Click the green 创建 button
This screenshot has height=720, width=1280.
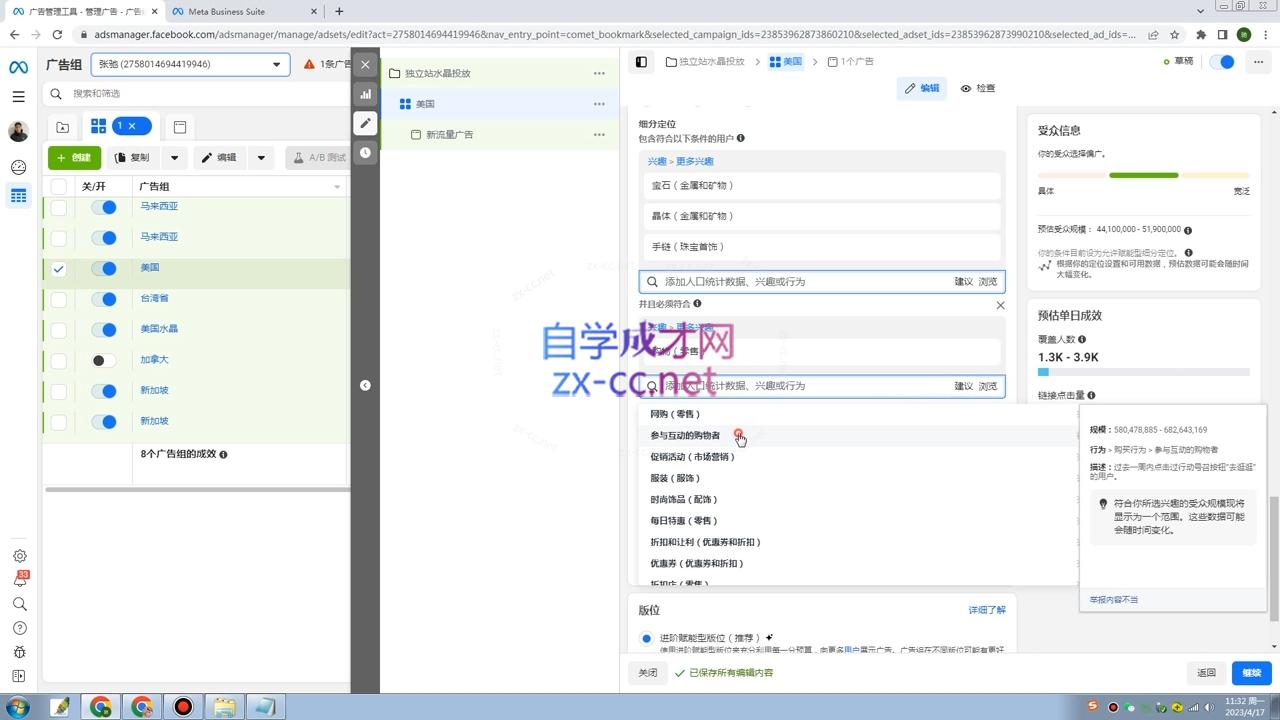pos(75,158)
